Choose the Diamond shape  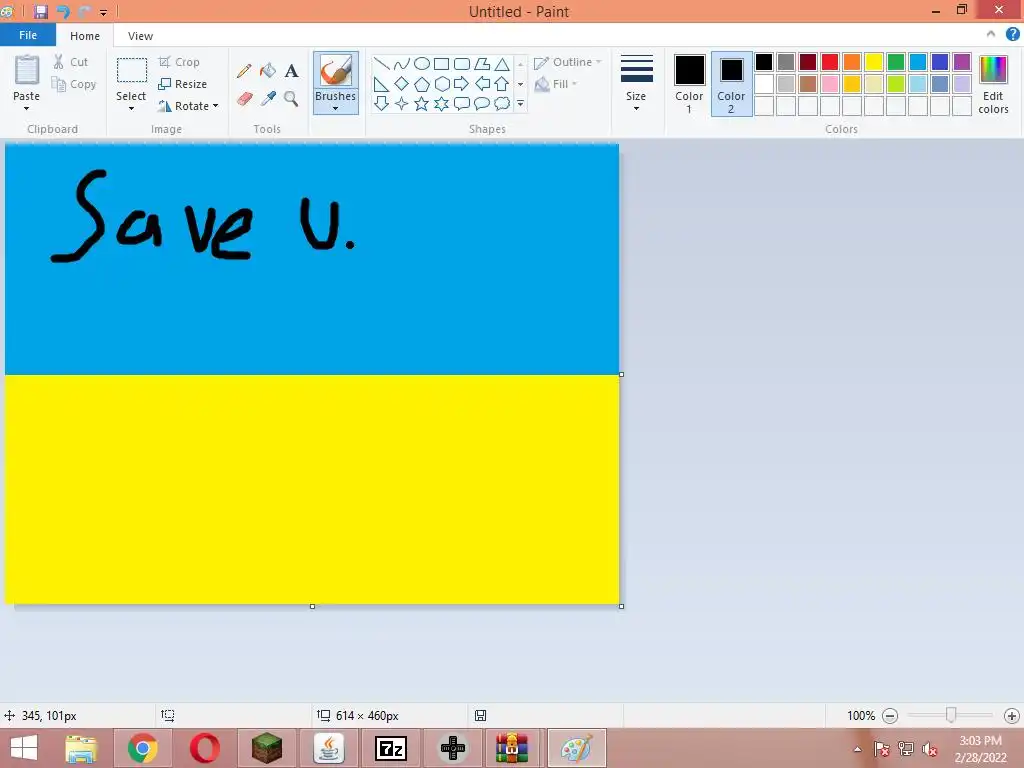(x=402, y=84)
